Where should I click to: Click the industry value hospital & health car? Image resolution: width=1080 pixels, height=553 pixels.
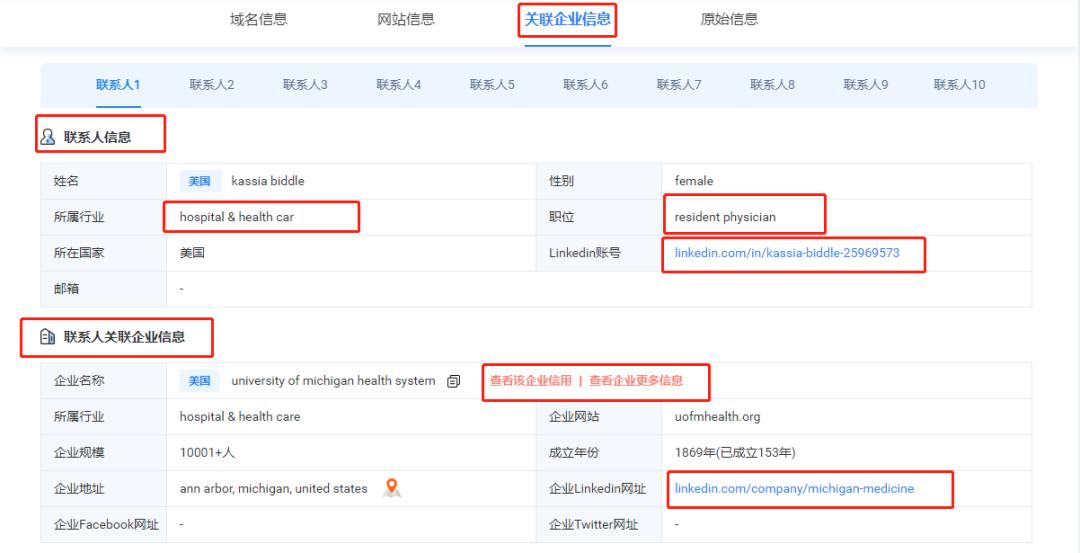point(237,217)
